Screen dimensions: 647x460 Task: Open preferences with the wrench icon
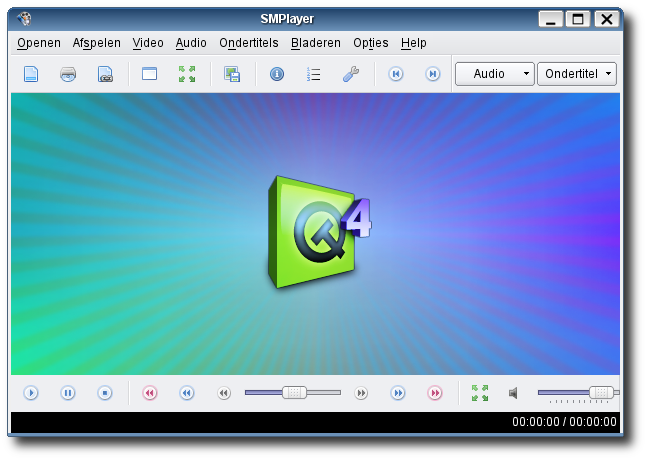pos(351,74)
